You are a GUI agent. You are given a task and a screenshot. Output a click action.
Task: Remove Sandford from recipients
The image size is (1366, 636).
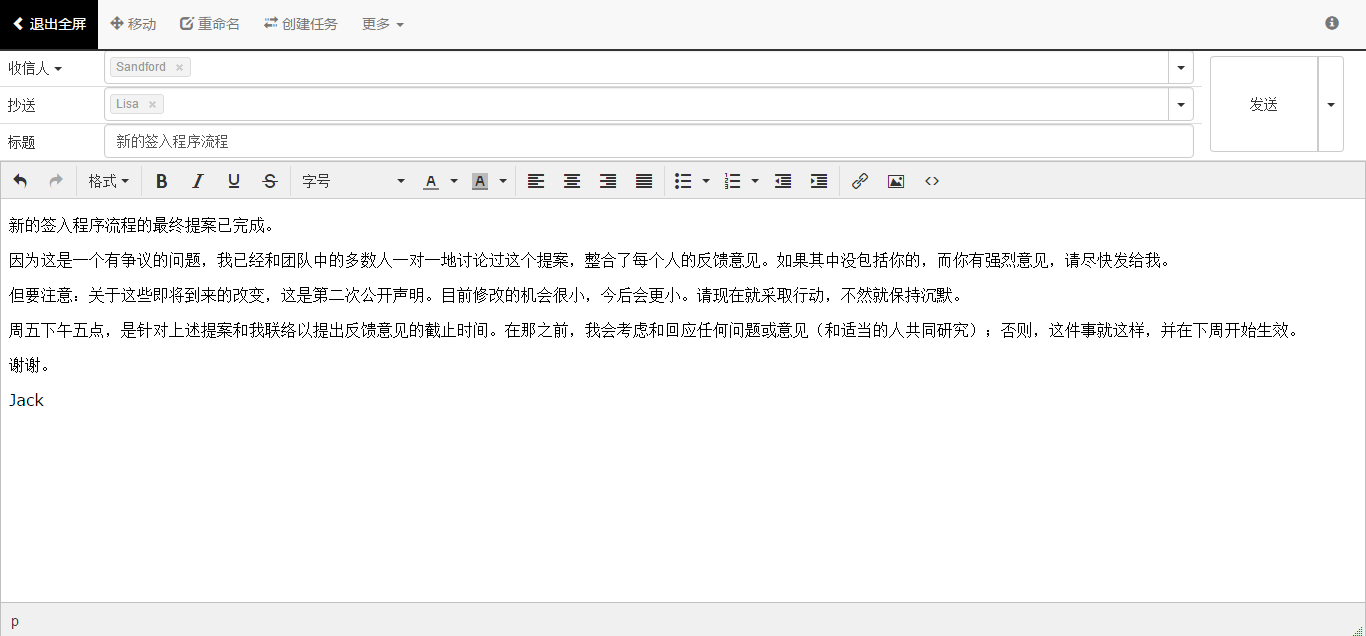(x=179, y=67)
